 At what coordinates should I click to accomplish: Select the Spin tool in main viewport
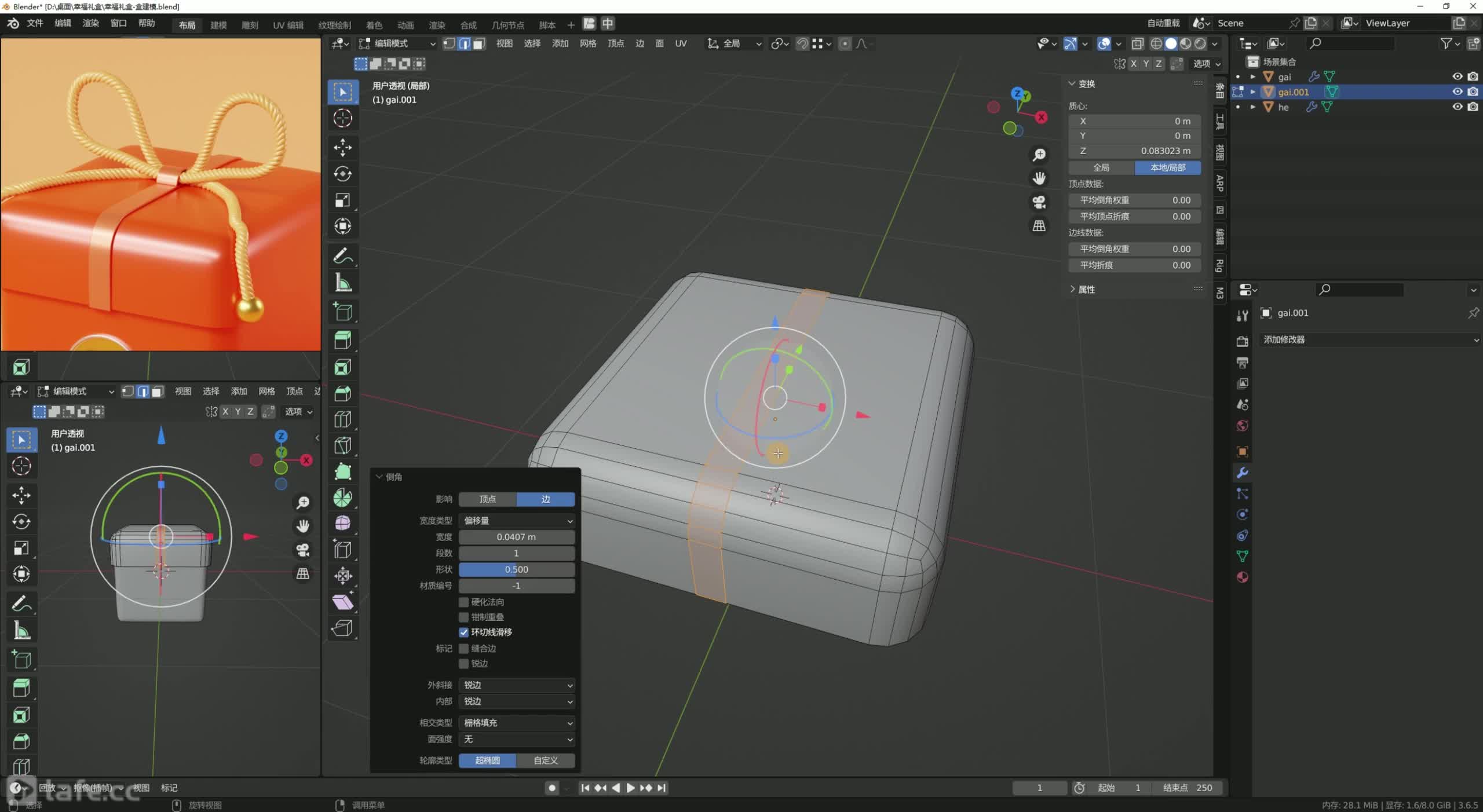click(342, 497)
